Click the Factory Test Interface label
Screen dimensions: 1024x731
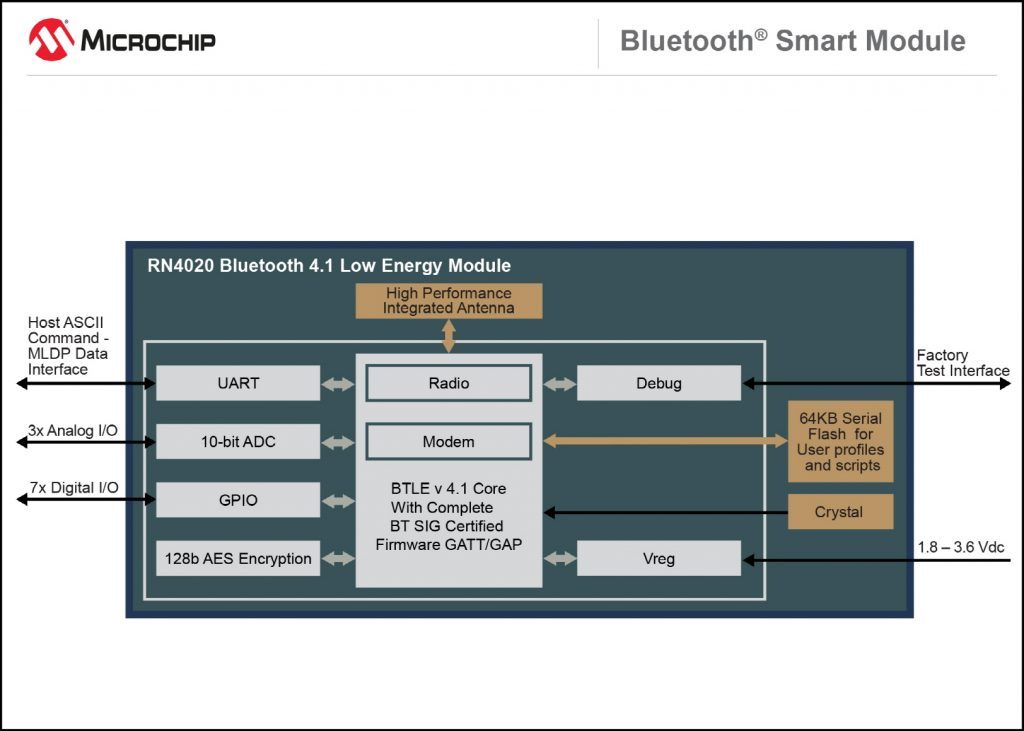(x=962, y=363)
